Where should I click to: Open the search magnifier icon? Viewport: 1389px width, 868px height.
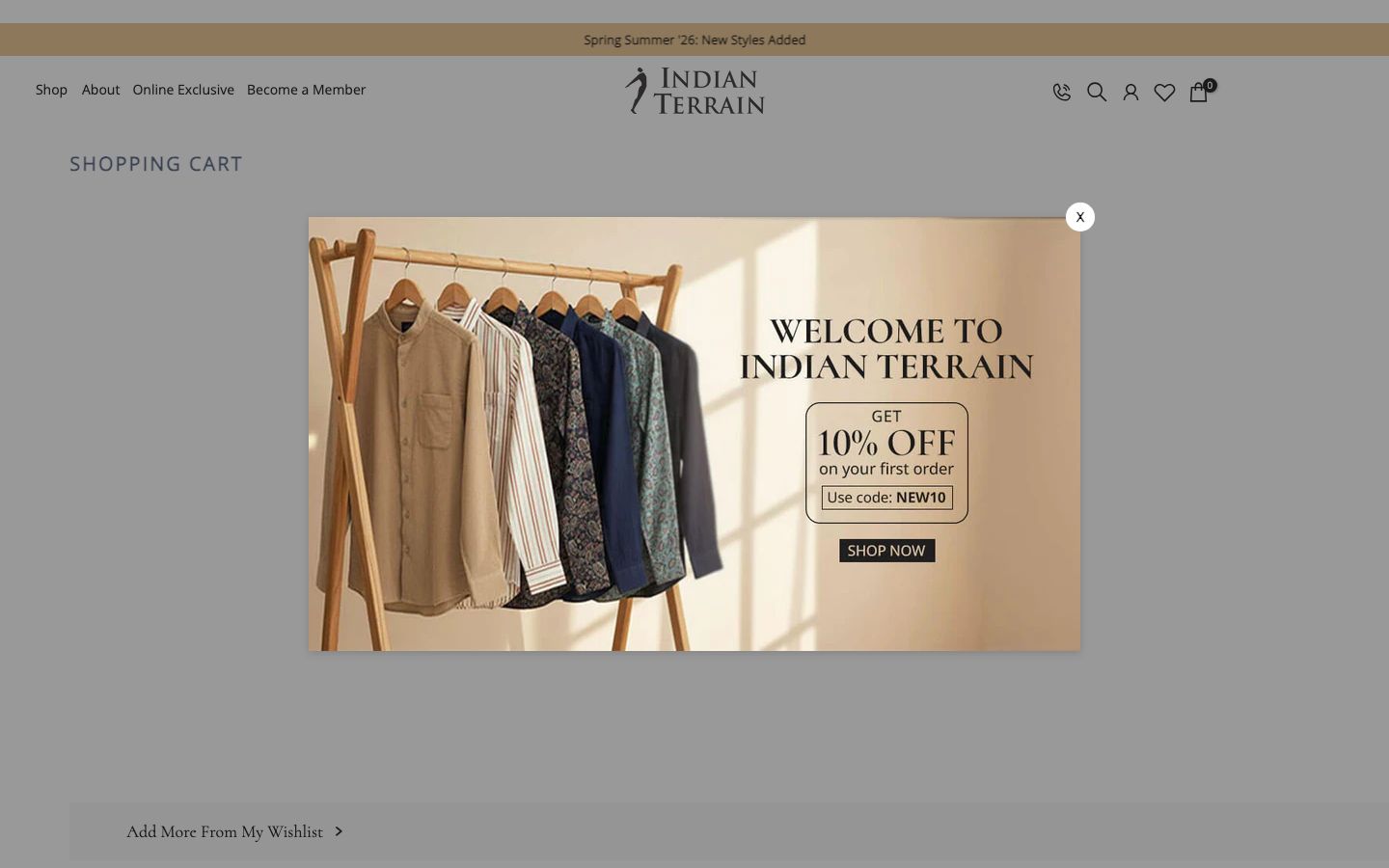pos(1097,93)
